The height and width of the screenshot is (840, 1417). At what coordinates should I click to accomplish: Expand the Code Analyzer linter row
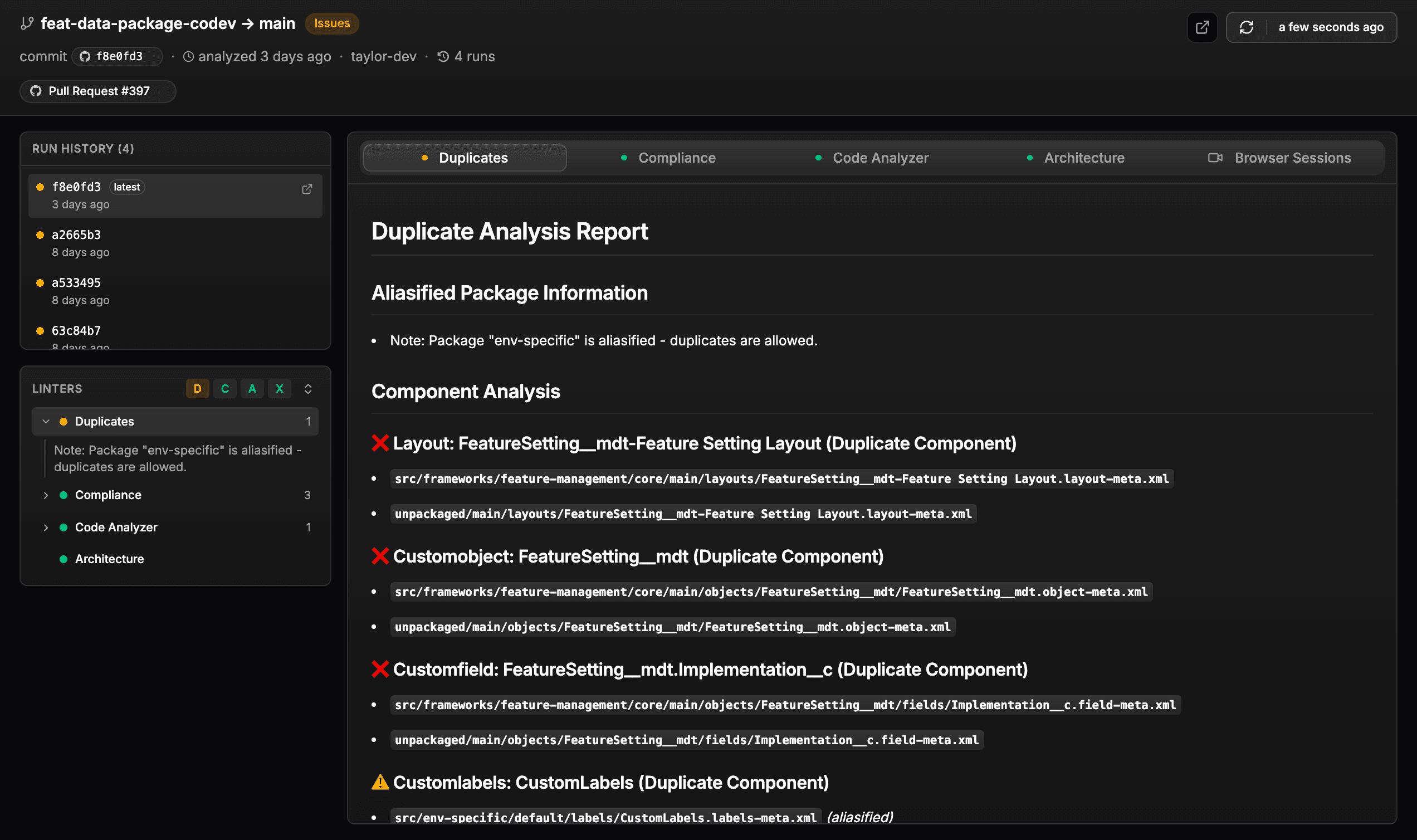tap(175, 528)
